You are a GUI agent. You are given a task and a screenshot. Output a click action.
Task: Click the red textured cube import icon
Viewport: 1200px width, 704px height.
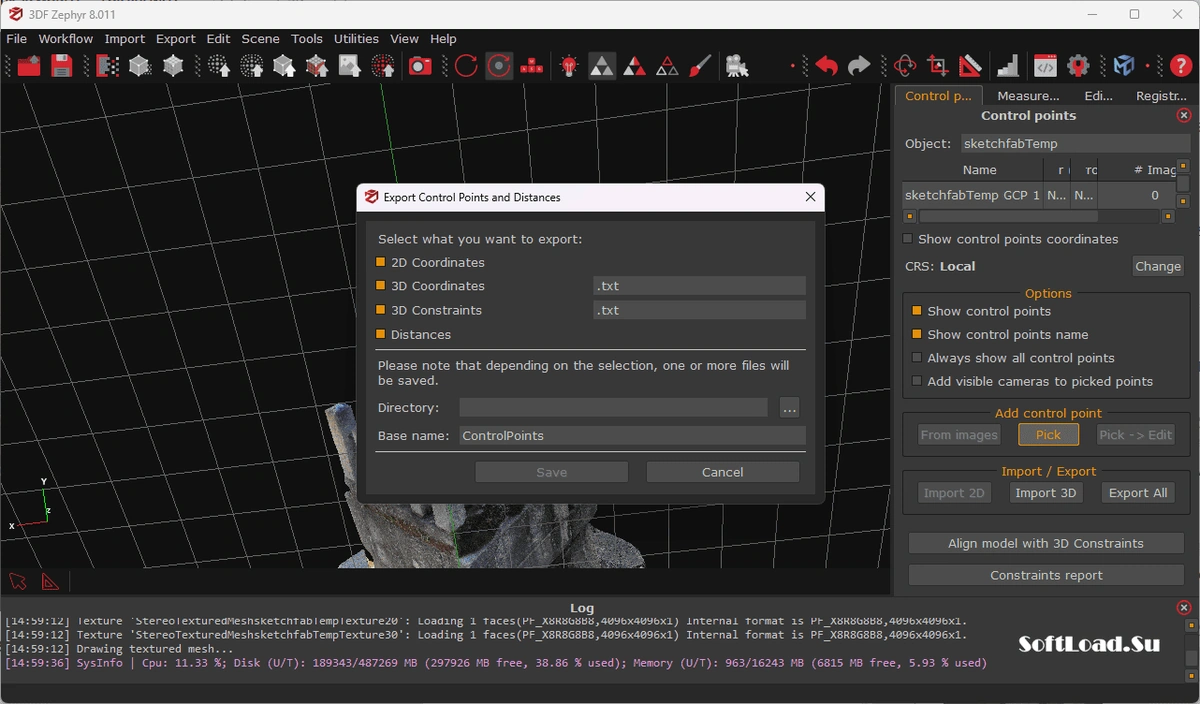(x=317, y=66)
